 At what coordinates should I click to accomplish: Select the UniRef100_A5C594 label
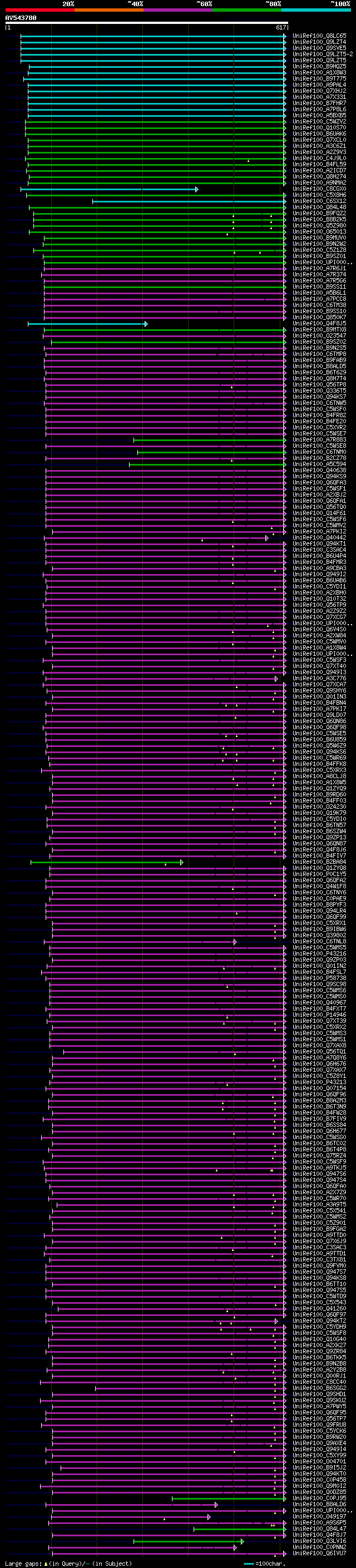(x=319, y=464)
